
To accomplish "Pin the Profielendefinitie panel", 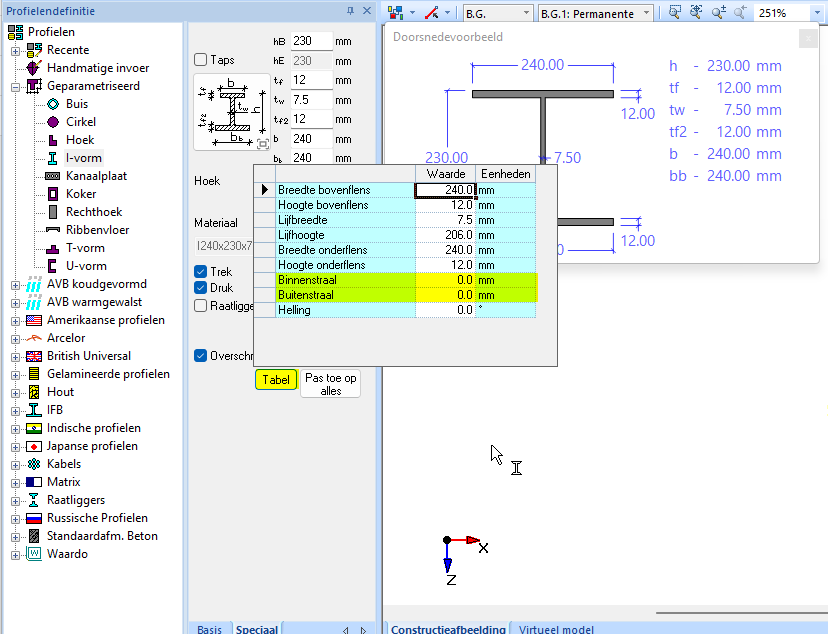I will 350,11.
